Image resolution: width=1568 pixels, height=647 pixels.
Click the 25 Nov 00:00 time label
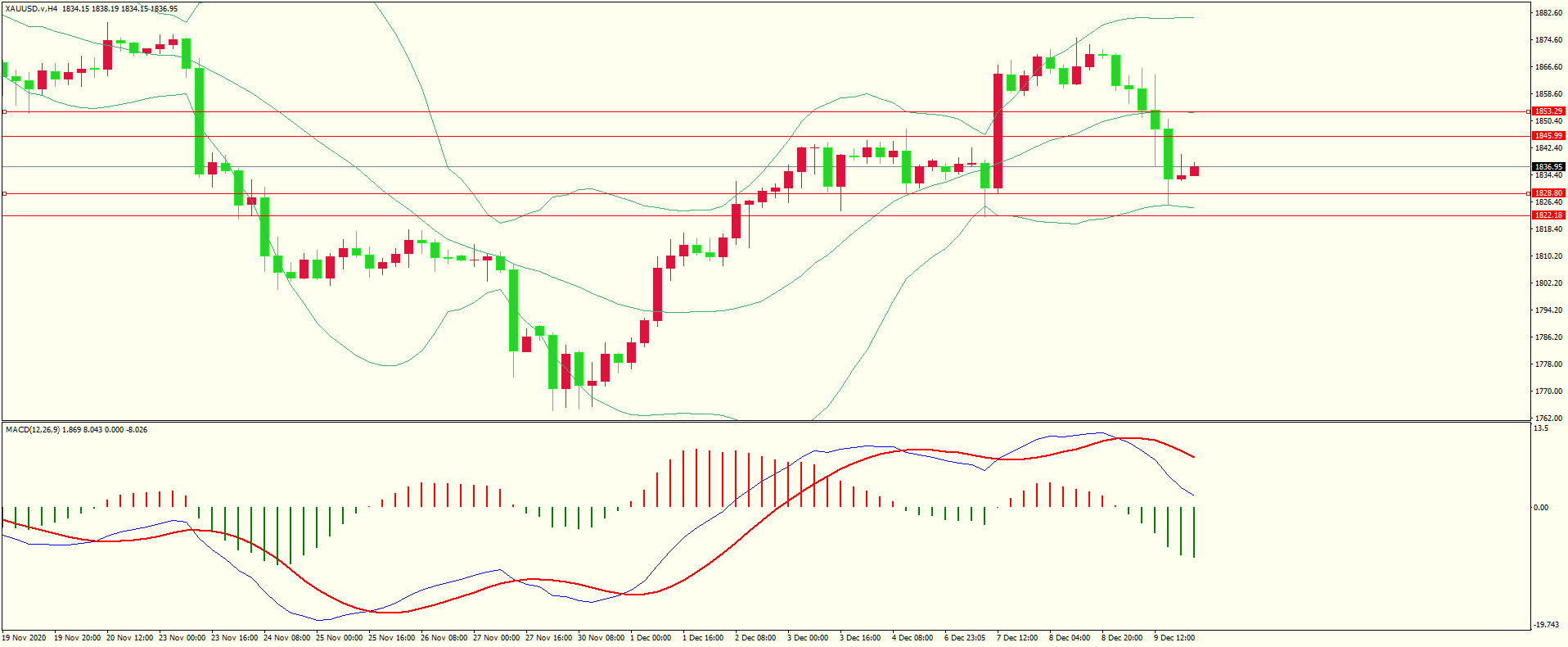click(x=340, y=638)
